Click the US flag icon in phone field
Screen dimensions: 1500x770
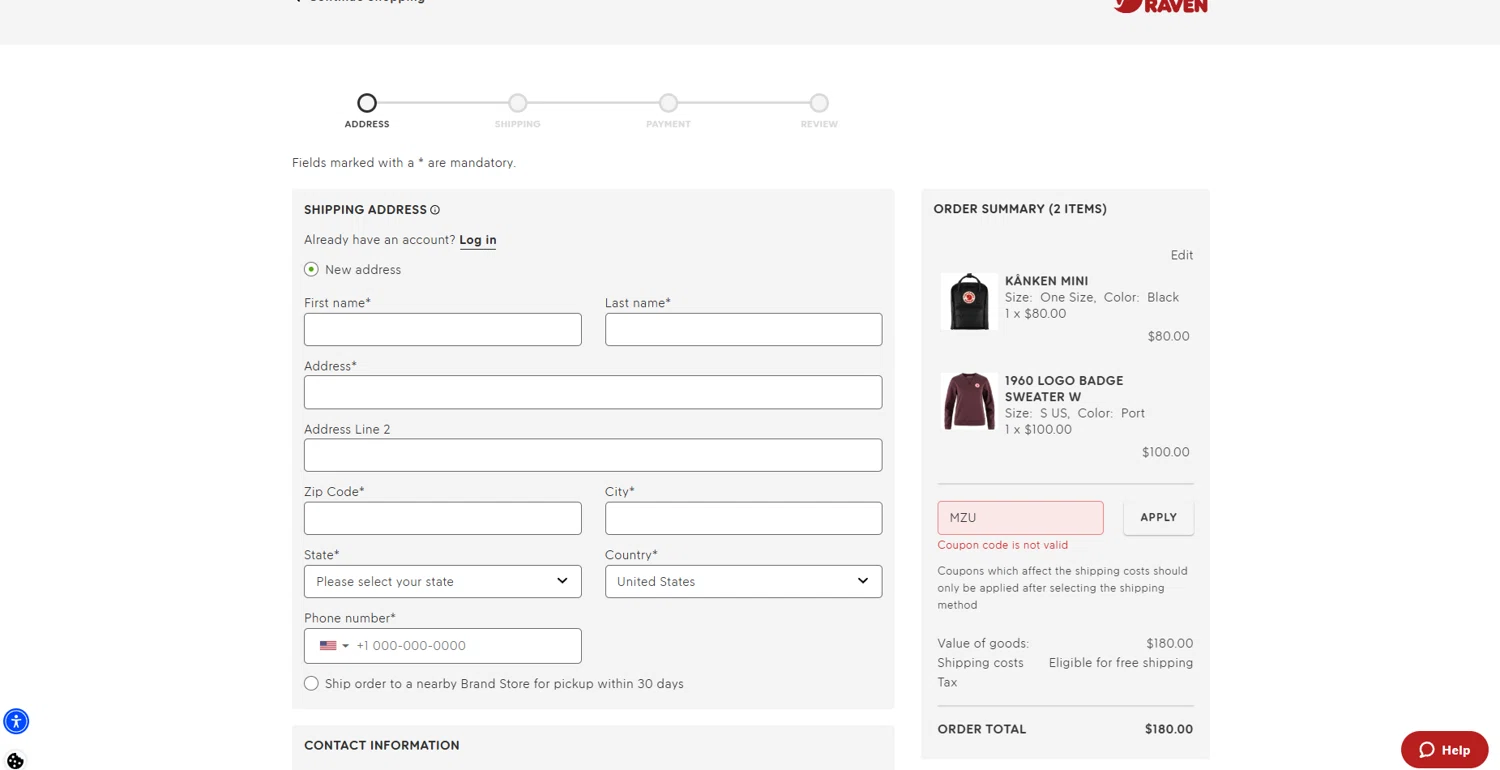coord(328,646)
